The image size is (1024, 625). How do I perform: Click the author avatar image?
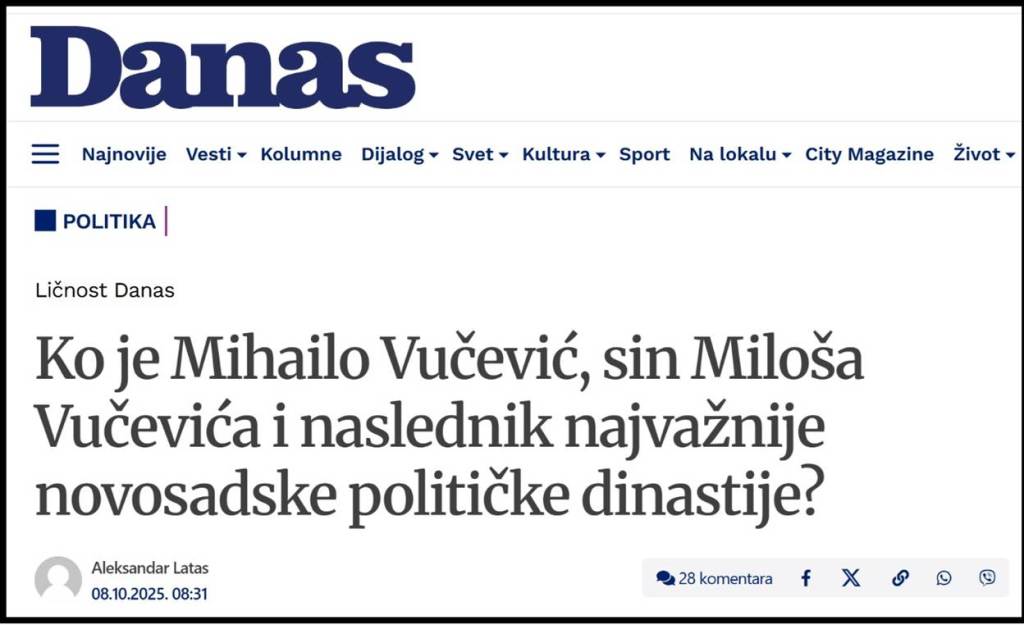[58, 579]
